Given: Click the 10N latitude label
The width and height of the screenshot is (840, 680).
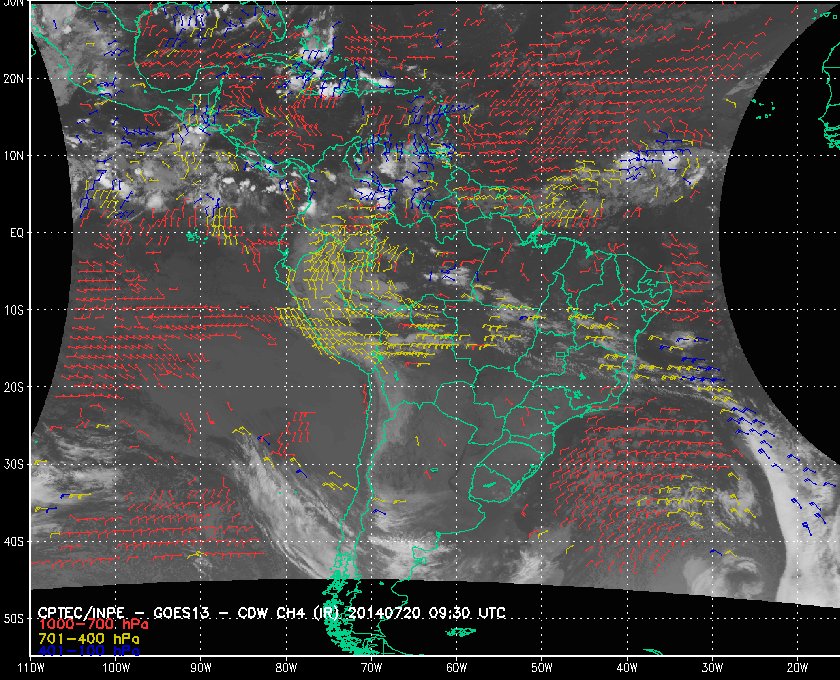Looking at the screenshot, I should click(14, 155).
